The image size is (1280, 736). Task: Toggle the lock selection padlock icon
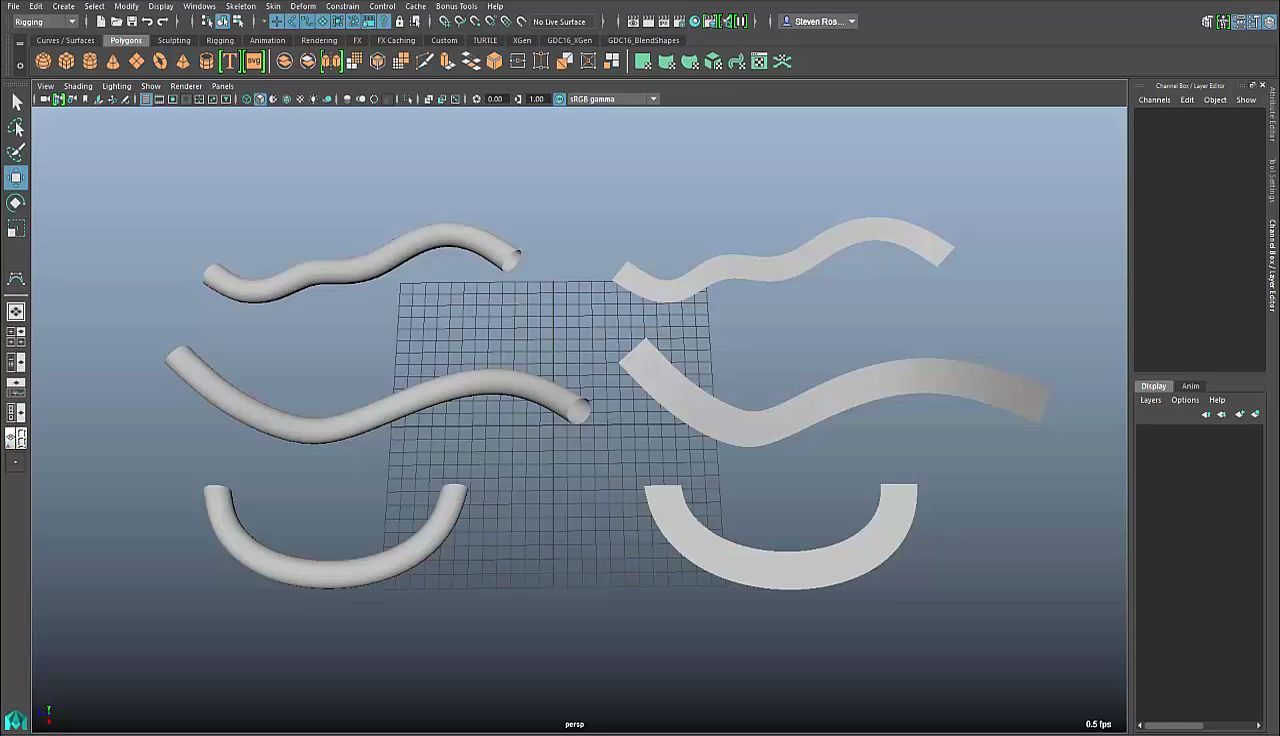point(399,21)
